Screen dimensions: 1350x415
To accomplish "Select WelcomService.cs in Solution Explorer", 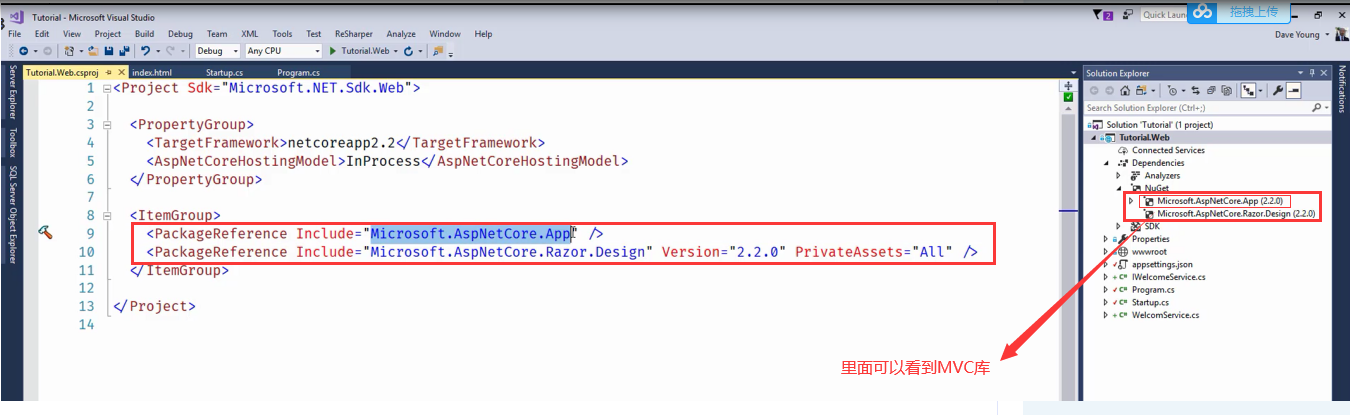I will (x=1165, y=315).
